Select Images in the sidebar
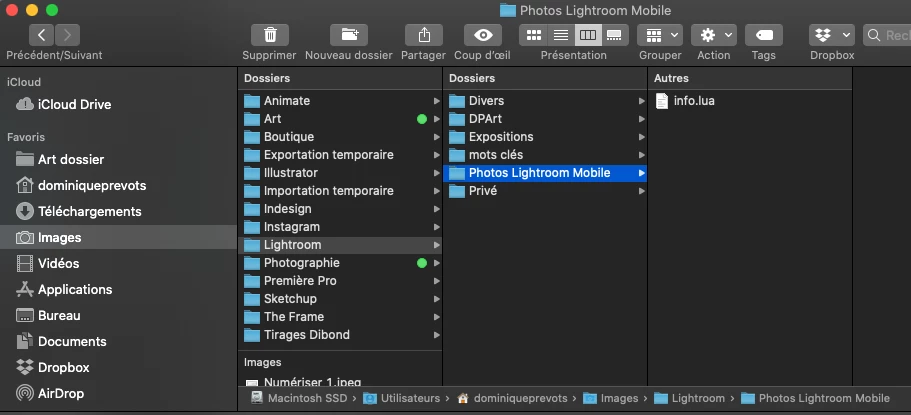 [119, 237]
